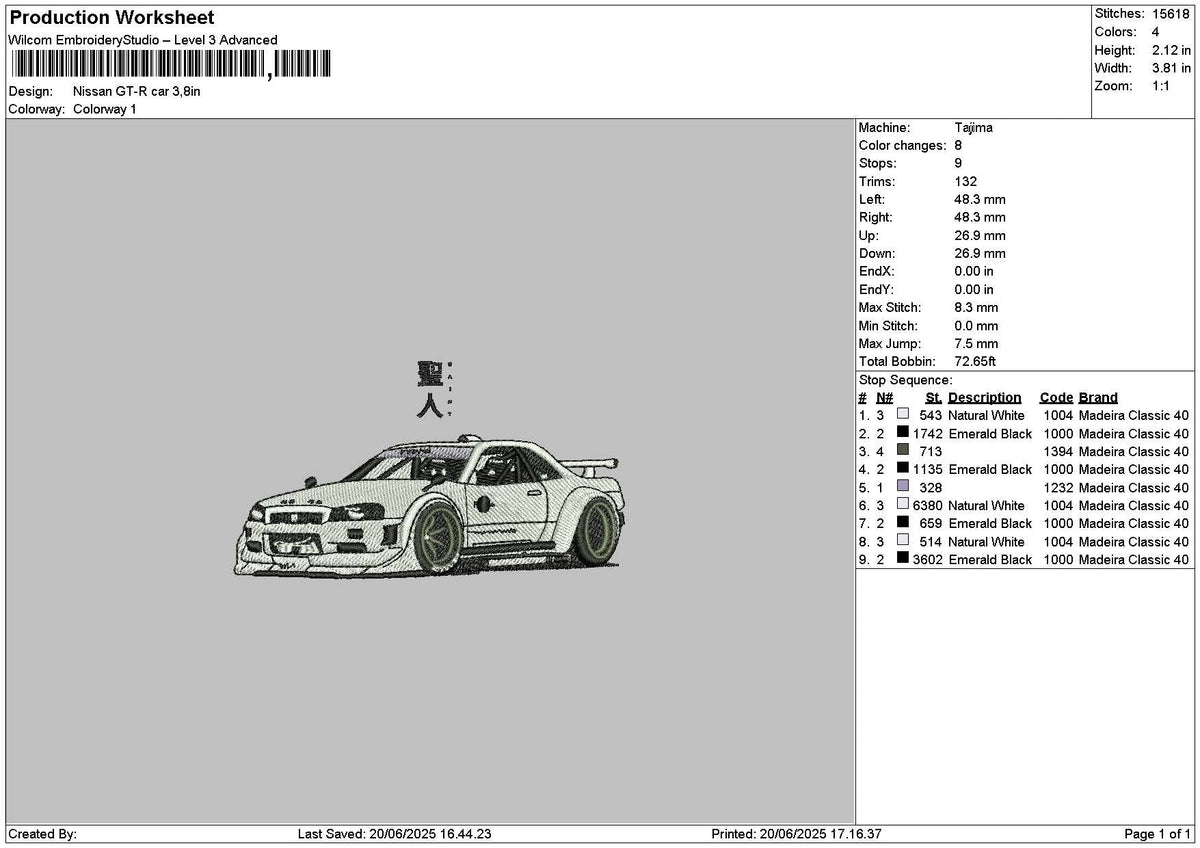Click the Trims value 132
Image resolution: width=1200 pixels, height=848 pixels.
(965, 182)
